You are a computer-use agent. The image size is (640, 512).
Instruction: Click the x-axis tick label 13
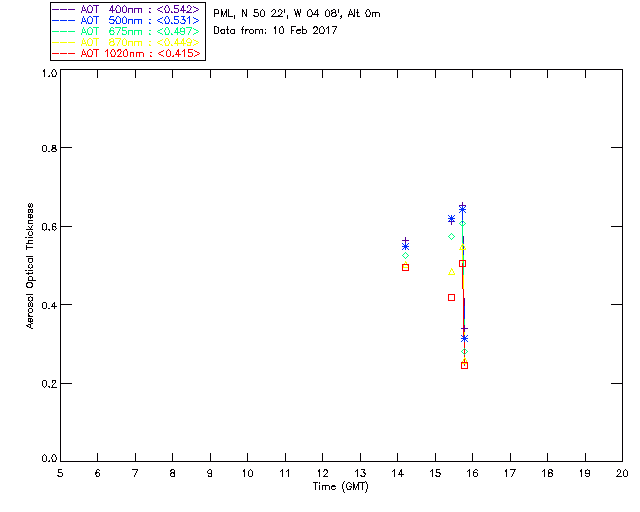360,473
